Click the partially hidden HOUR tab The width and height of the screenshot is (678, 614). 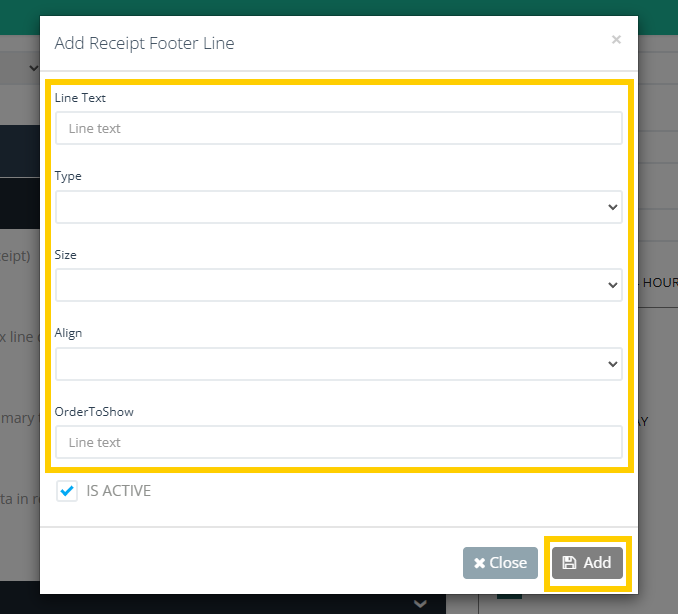pos(660,283)
